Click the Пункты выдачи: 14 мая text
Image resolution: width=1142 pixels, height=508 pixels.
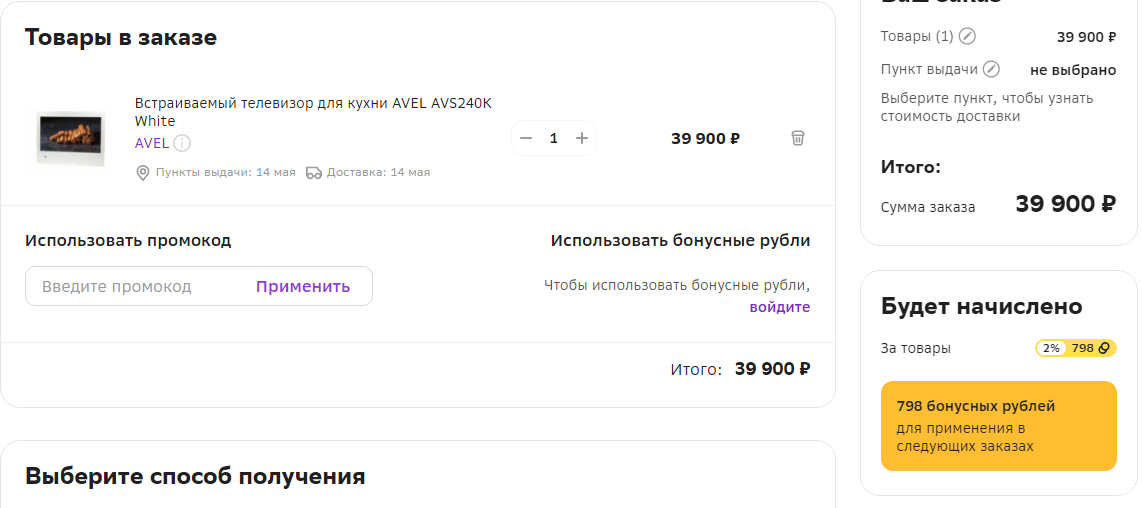(225, 172)
